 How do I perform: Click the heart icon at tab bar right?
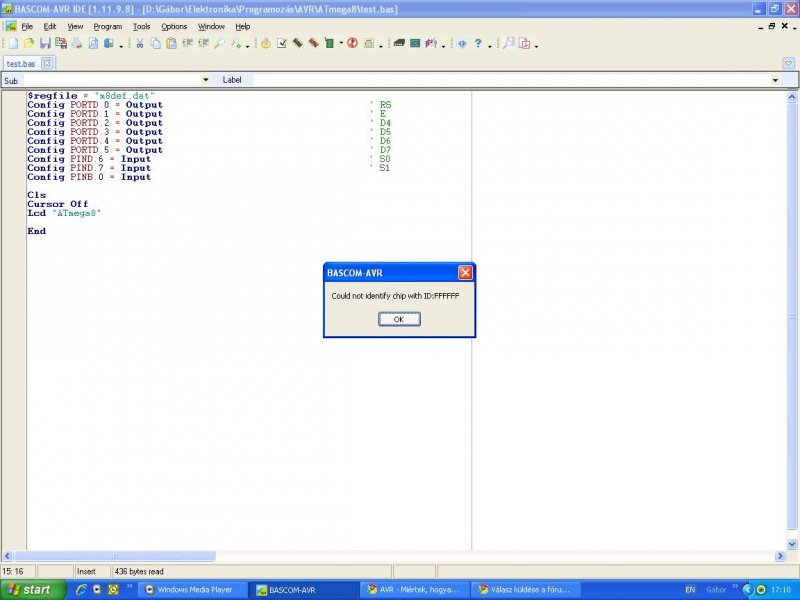pyautogui.click(x=788, y=63)
